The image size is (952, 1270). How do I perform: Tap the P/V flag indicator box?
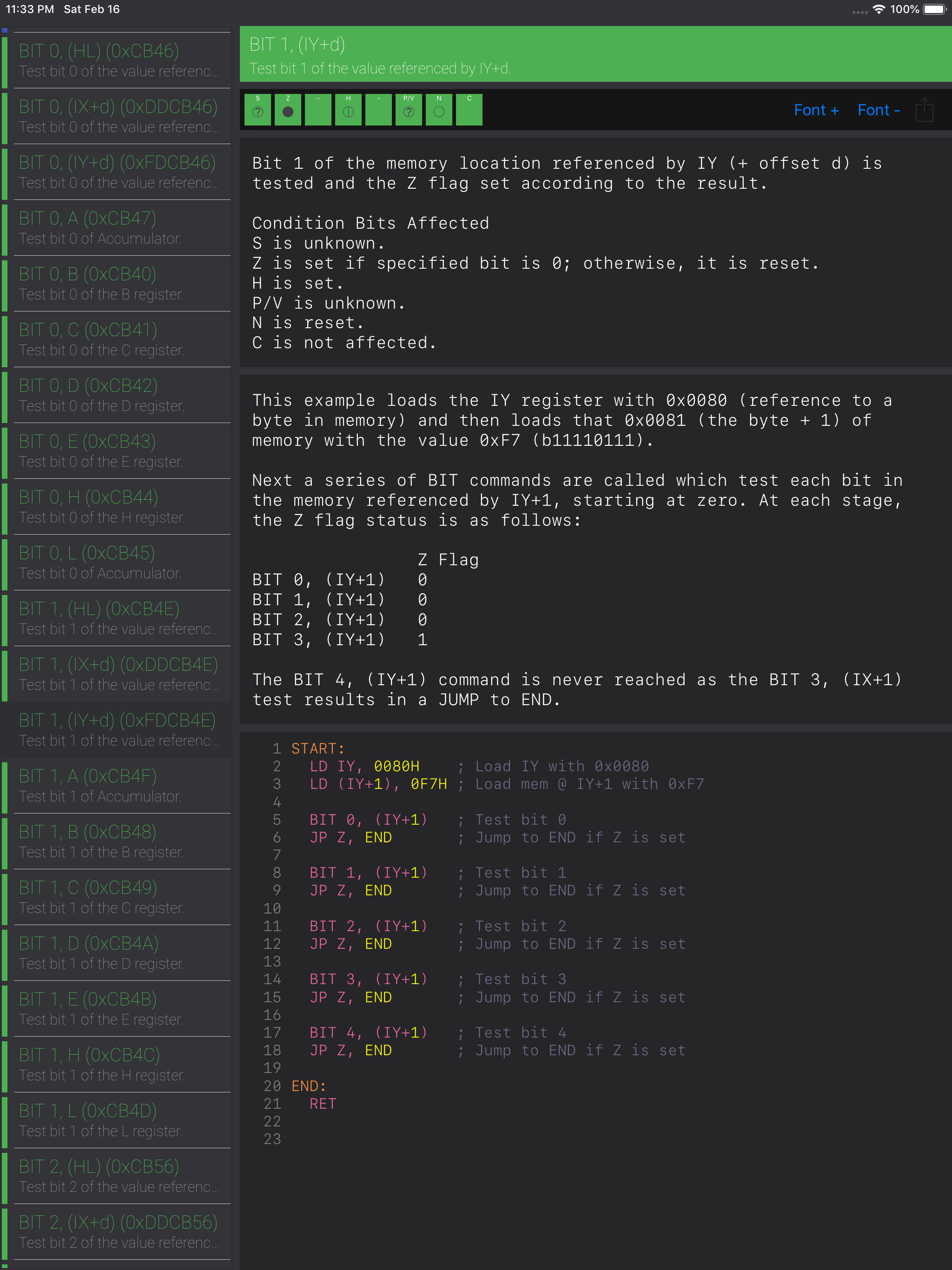[409, 110]
